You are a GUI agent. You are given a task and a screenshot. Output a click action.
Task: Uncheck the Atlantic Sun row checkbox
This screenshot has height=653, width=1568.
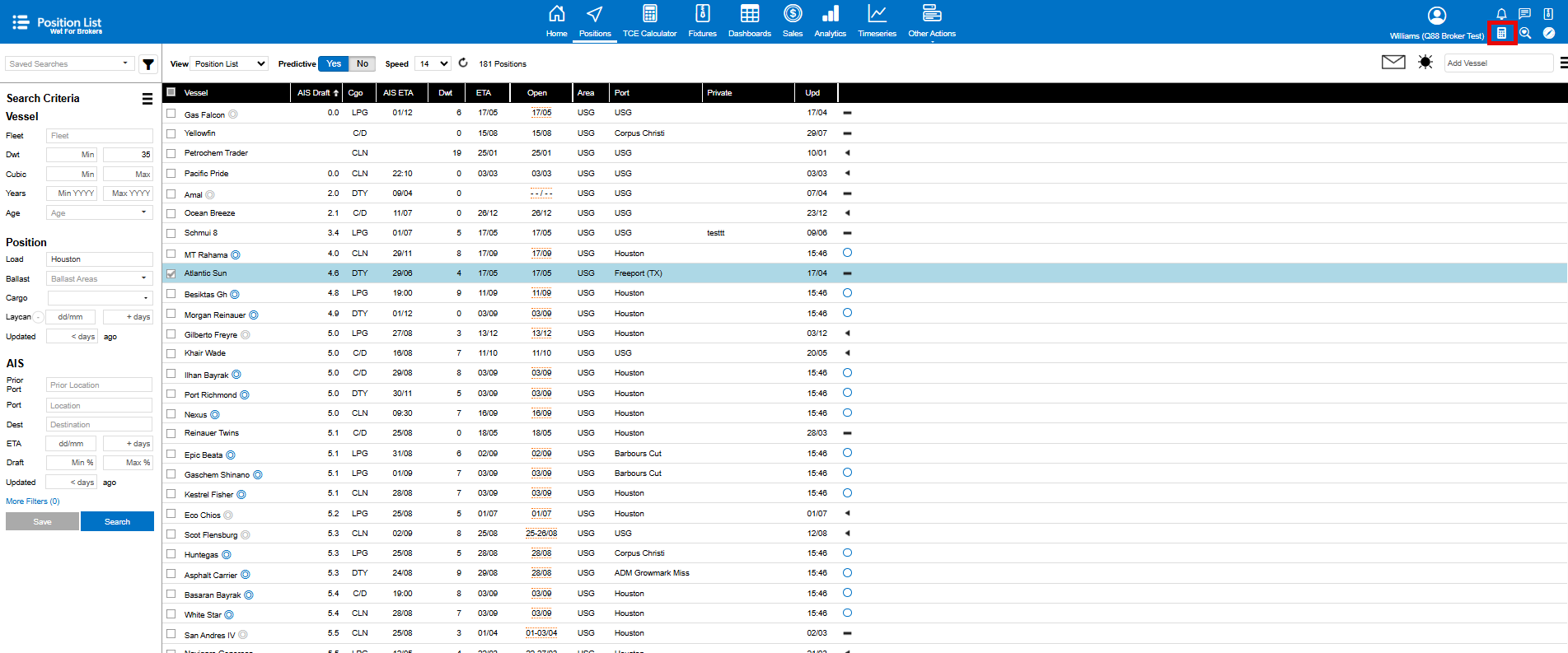pos(171,273)
